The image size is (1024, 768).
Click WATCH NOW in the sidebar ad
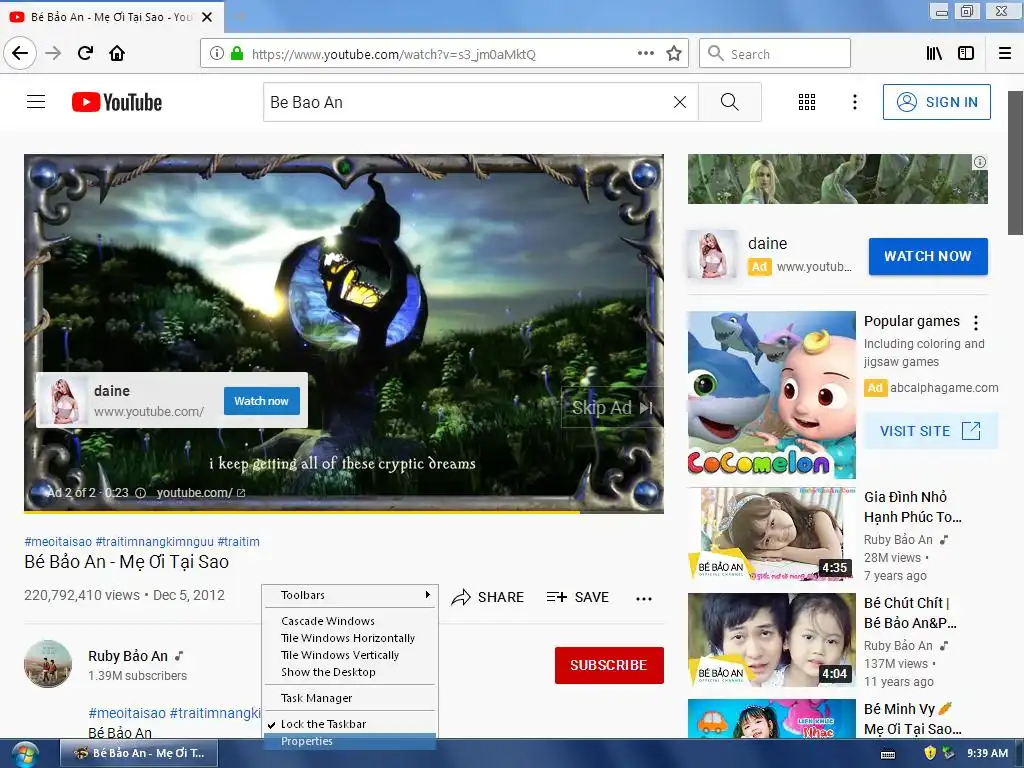[928, 256]
